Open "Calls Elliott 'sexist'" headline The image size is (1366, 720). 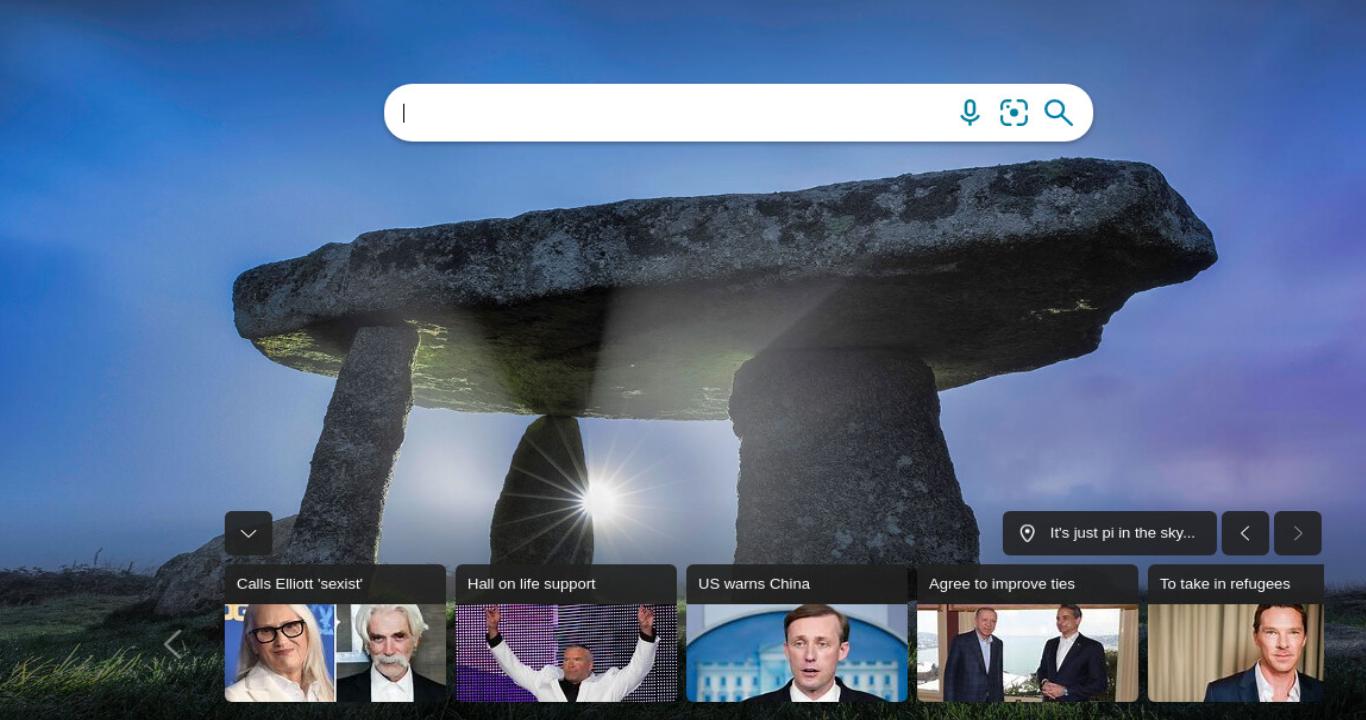(x=299, y=584)
